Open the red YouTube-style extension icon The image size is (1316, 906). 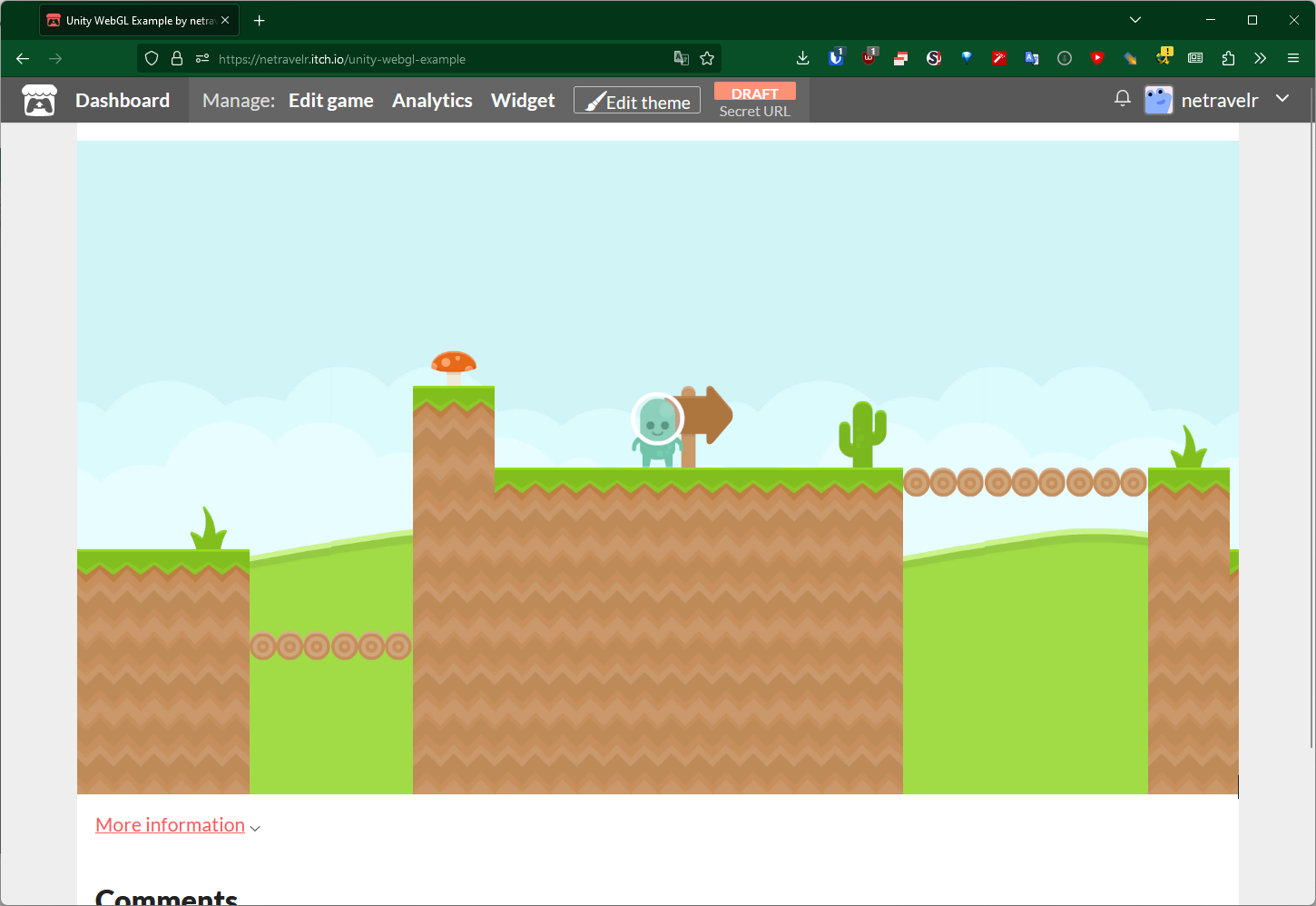pos(1097,58)
